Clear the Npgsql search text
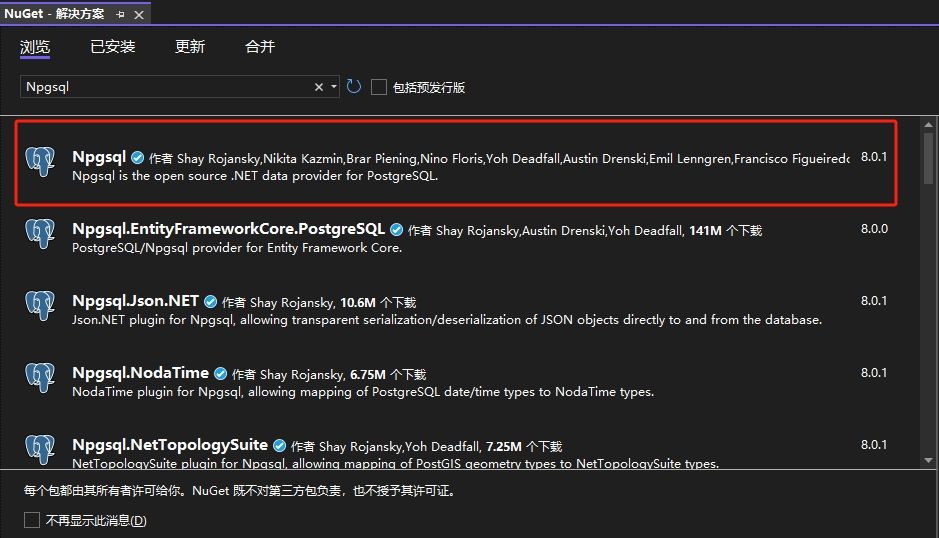939x538 pixels. (x=319, y=87)
